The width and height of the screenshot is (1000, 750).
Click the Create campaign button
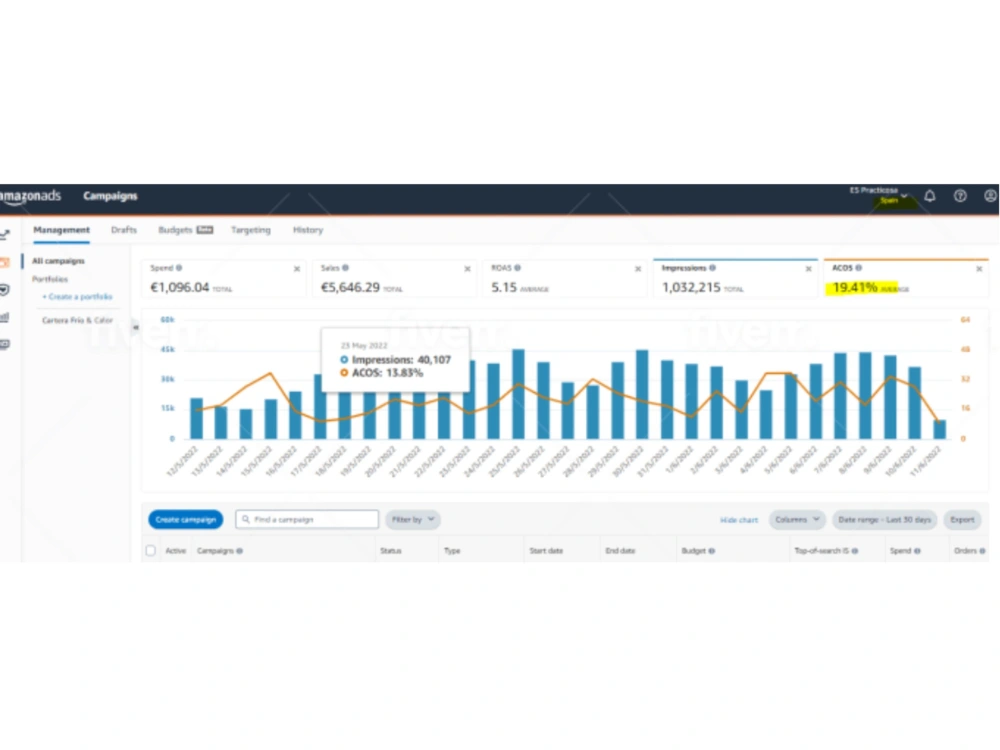click(x=186, y=519)
